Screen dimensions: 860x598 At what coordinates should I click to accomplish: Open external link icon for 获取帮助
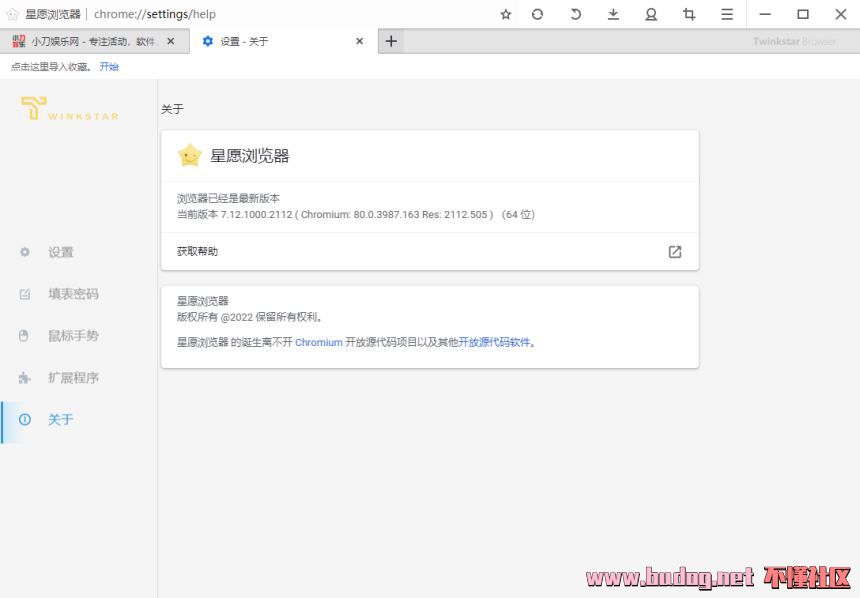[x=675, y=252]
